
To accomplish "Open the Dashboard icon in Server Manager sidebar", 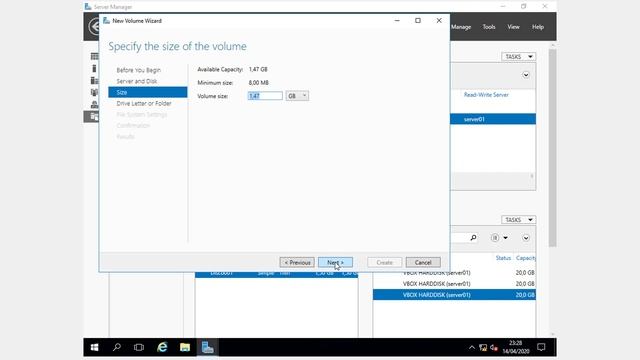I will tap(94, 56).
